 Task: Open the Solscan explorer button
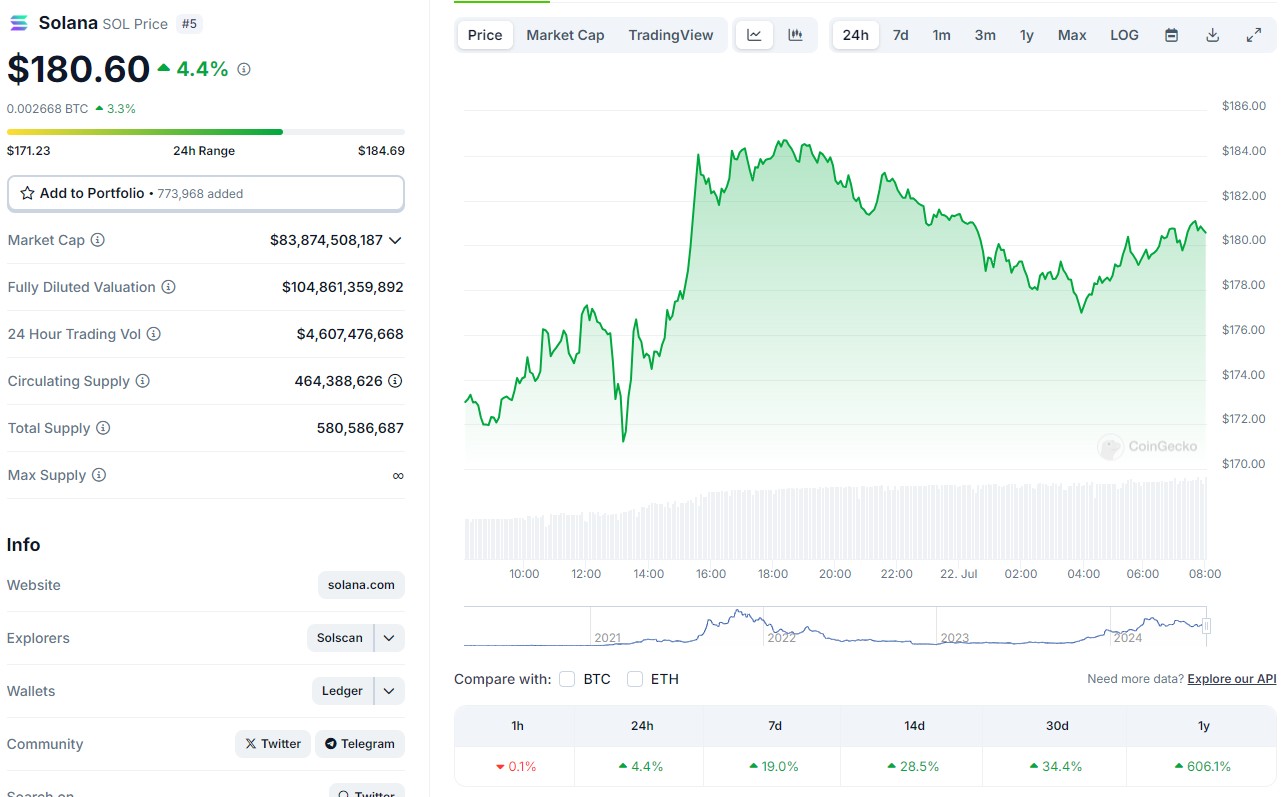click(x=340, y=638)
